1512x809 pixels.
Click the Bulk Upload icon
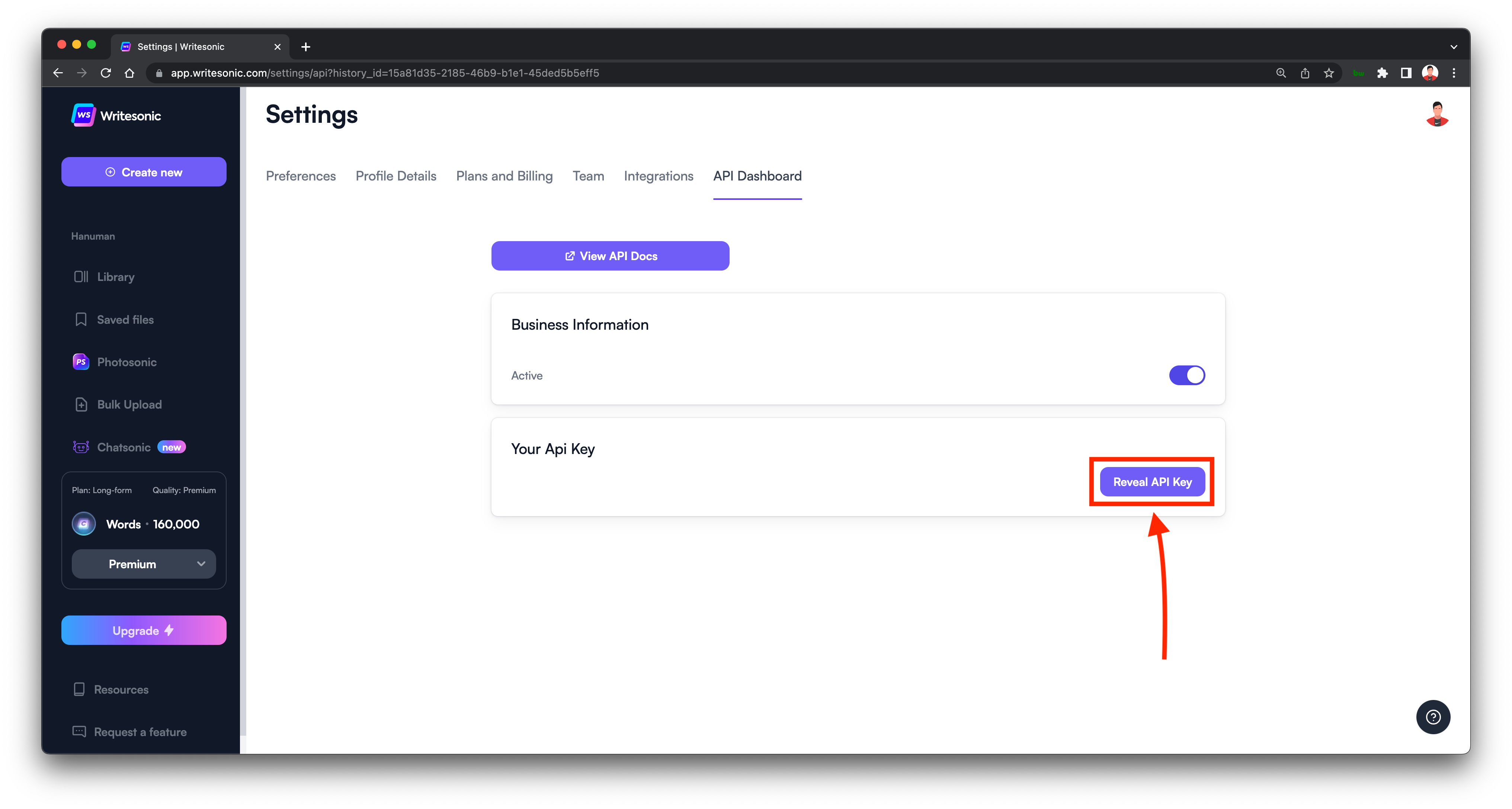[x=81, y=404]
